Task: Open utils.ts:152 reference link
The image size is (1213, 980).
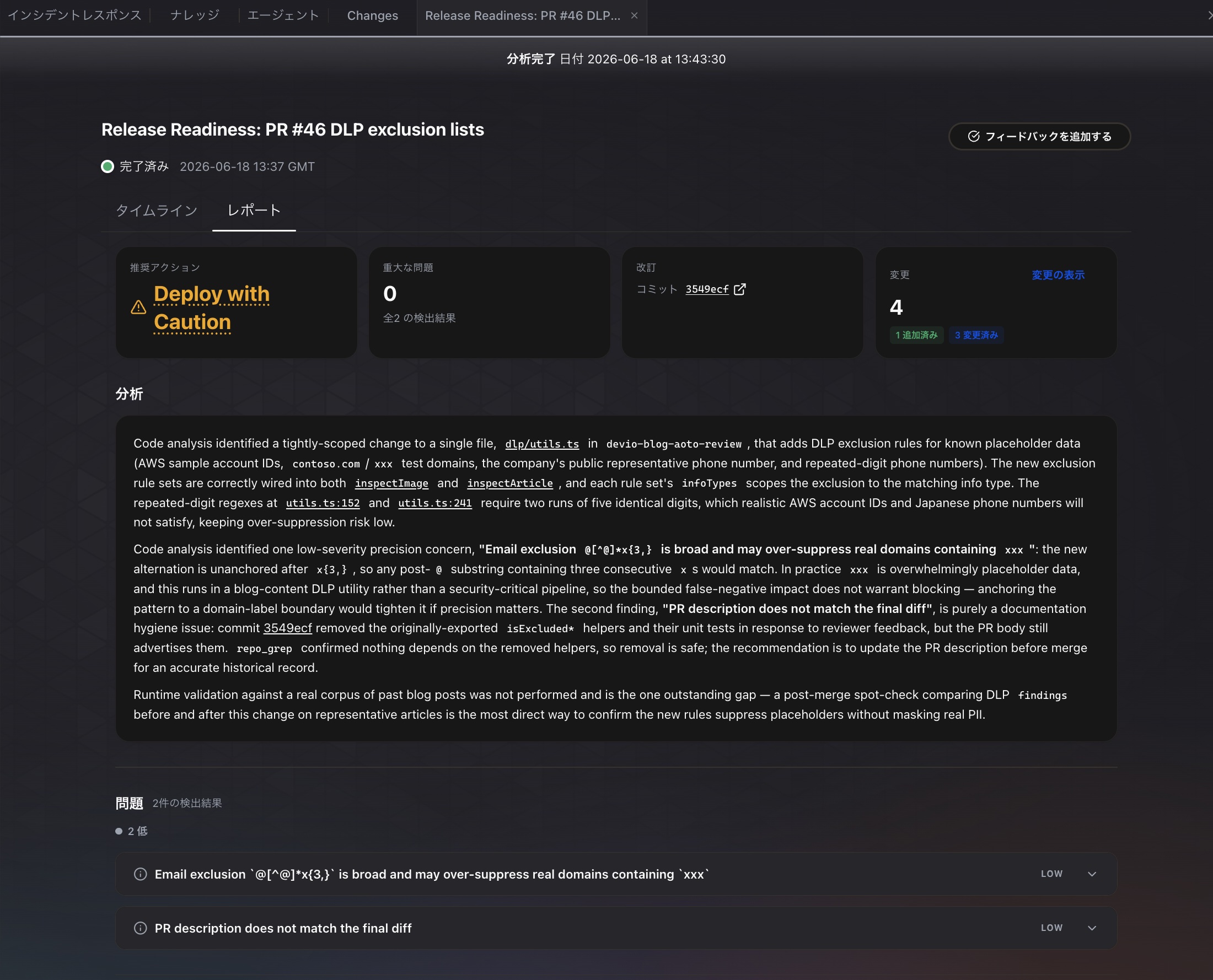Action: [323, 503]
